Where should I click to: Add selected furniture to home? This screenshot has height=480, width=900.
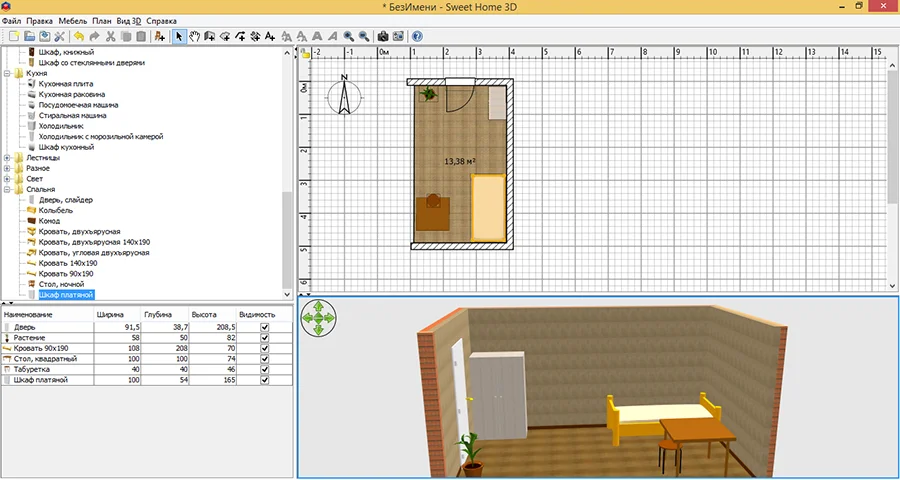[x=160, y=36]
